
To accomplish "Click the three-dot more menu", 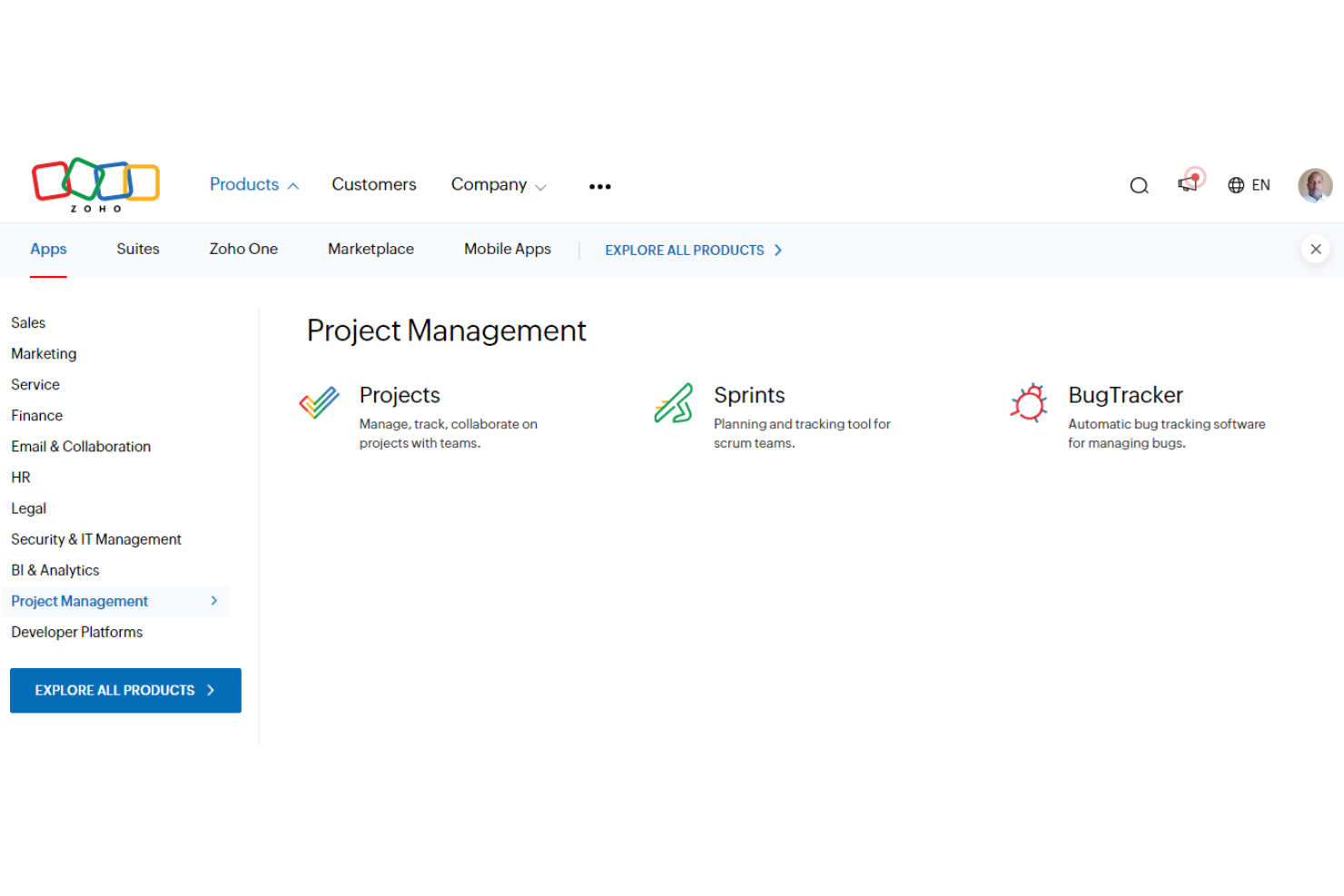I will [x=599, y=186].
